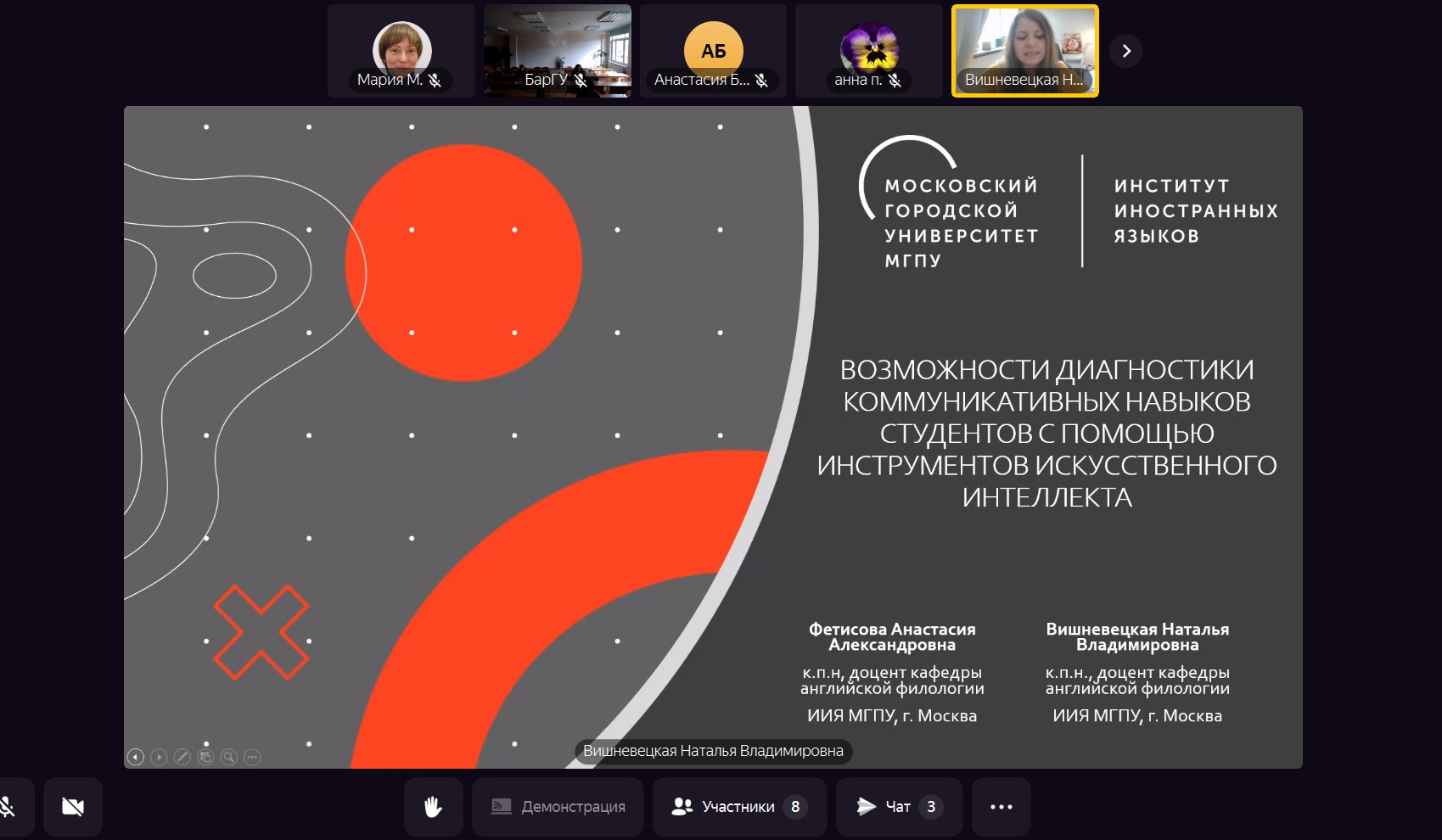Toggle the microphone mute button

8,807
